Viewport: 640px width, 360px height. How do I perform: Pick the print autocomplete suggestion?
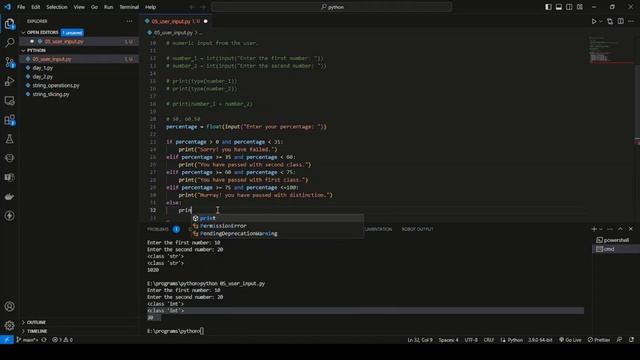pos(278,218)
